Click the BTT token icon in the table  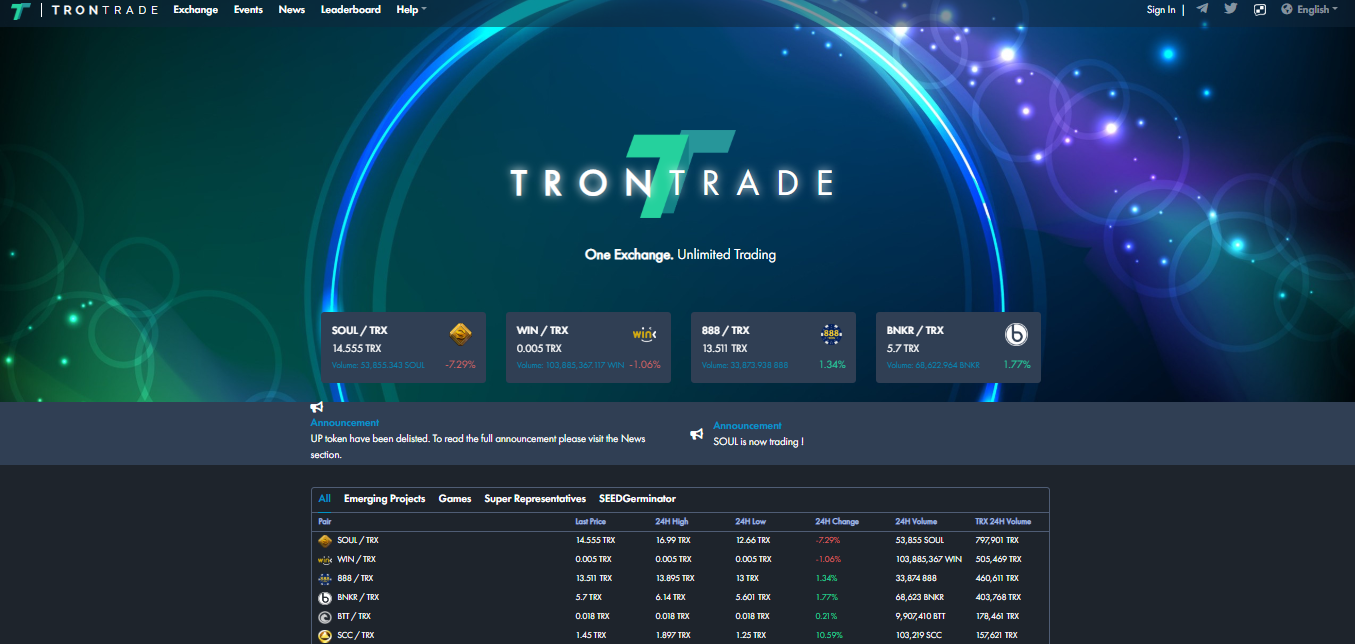pos(325,616)
